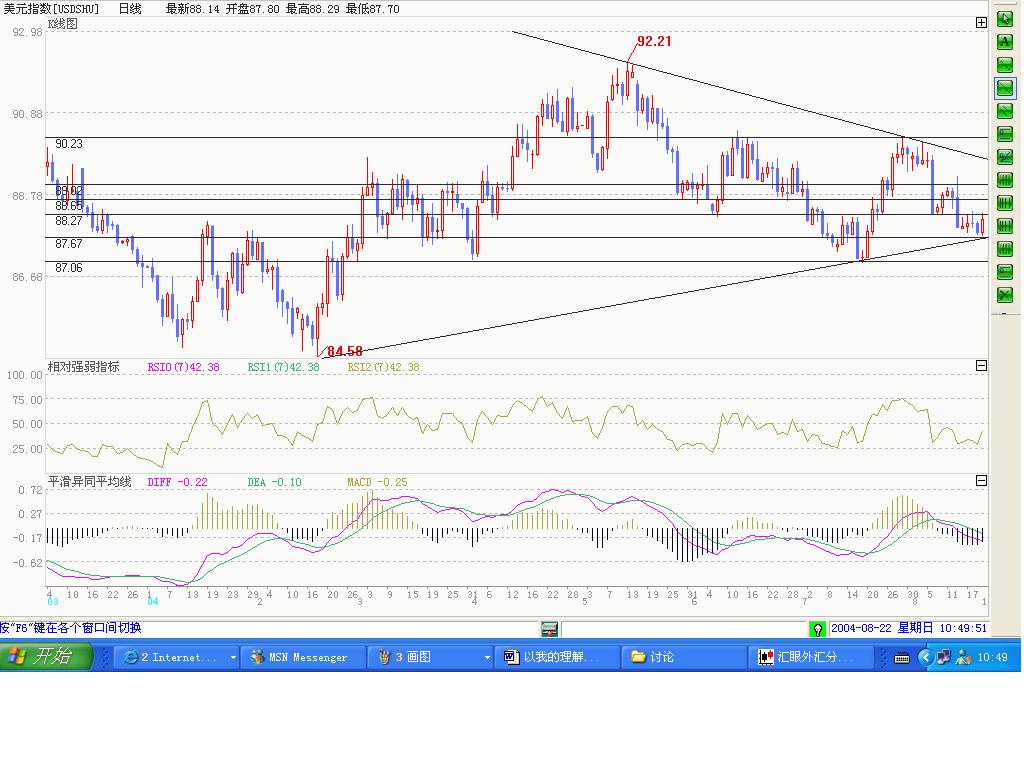
Task: Click the status bar input field
Action: tap(684, 629)
